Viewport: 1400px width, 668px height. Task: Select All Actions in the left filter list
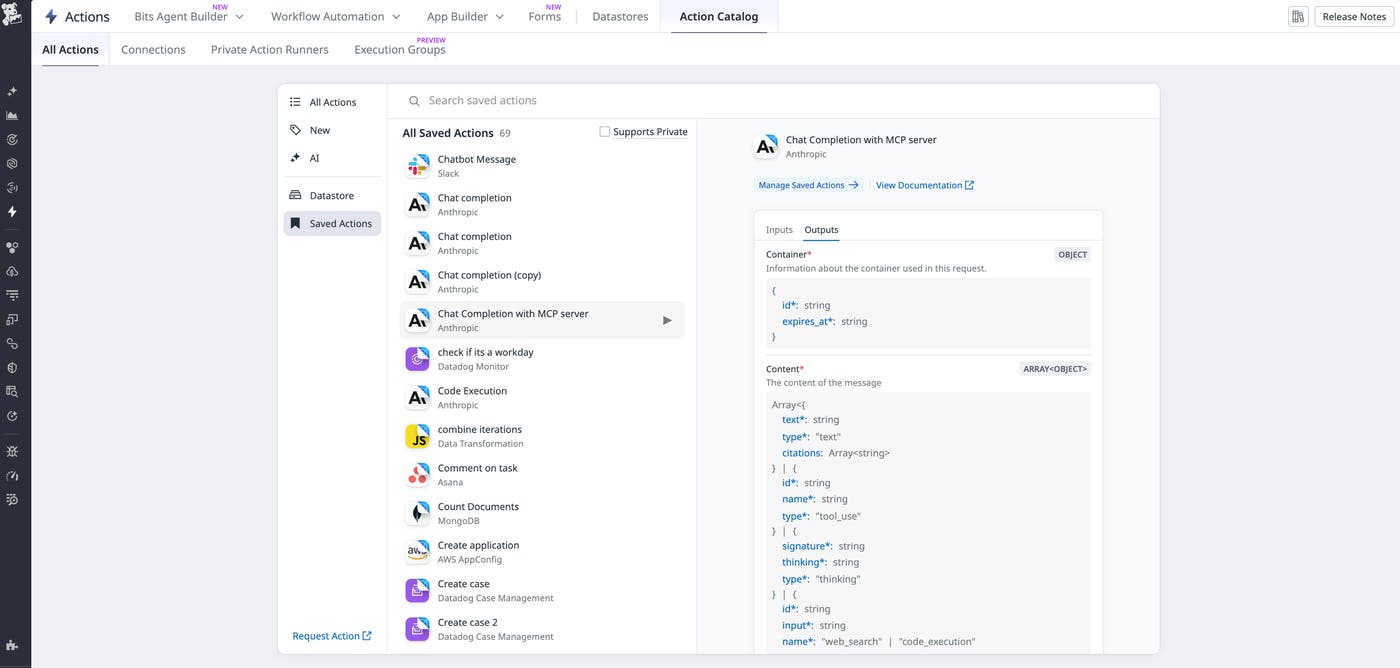(x=332, y=102)
